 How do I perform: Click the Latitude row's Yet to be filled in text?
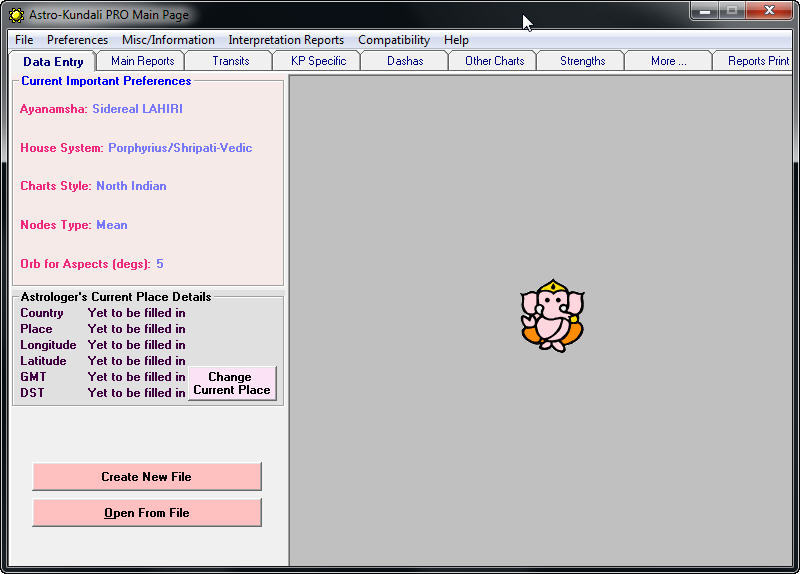(x=136, y=361)
